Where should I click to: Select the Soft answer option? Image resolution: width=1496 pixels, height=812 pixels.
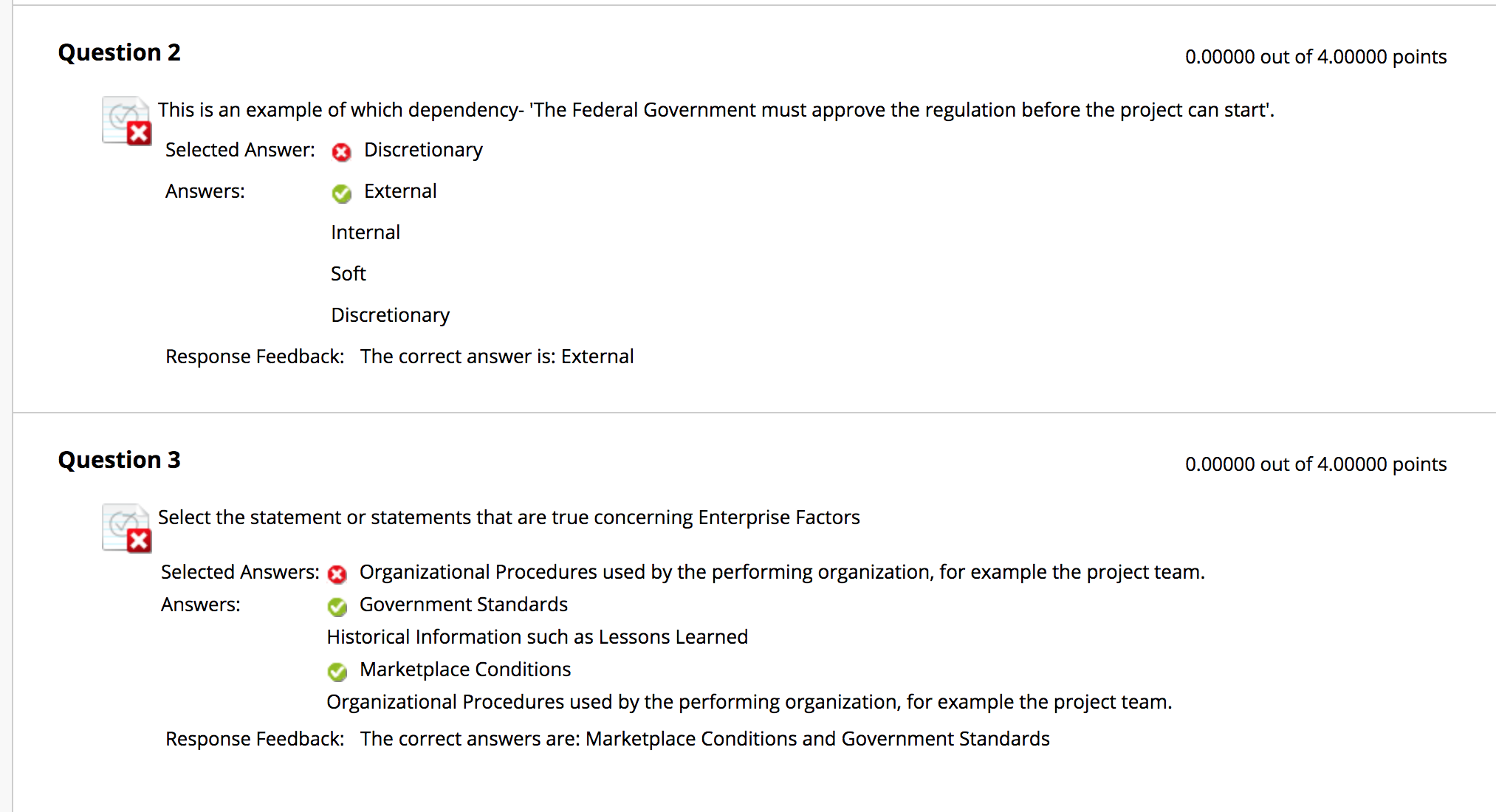[349, 274]
